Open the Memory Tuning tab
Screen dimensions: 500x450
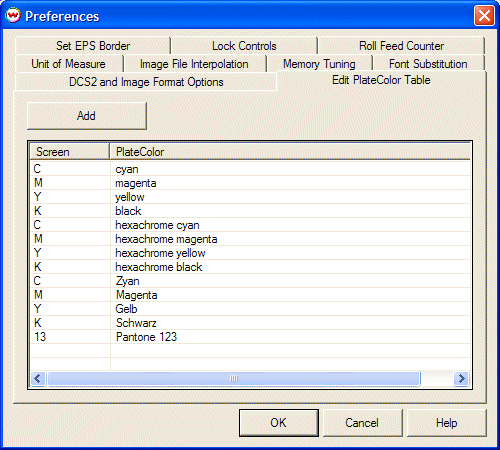pos(319,64)
